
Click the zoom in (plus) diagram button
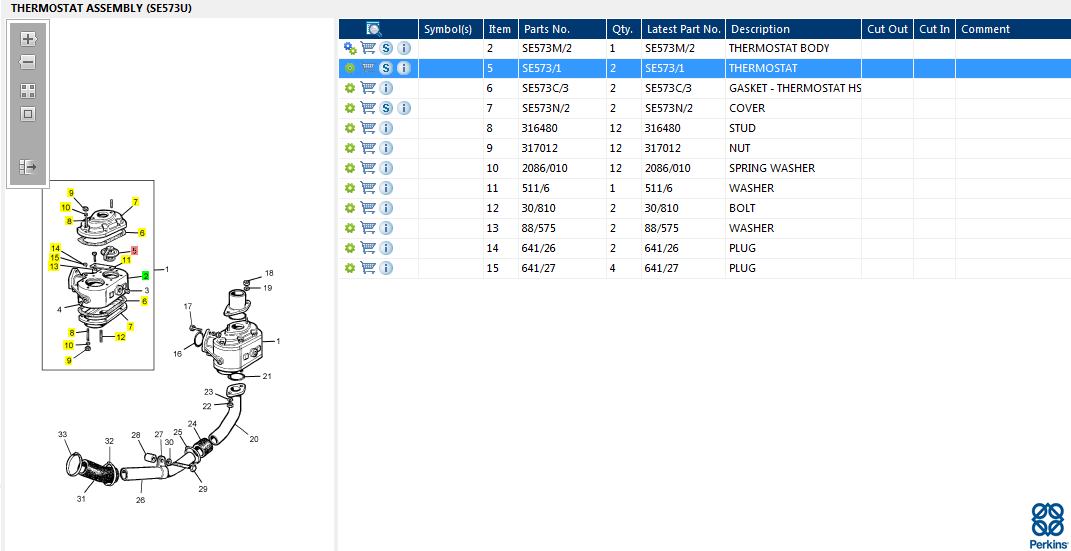pyautogui.click(x=28, y=39)
